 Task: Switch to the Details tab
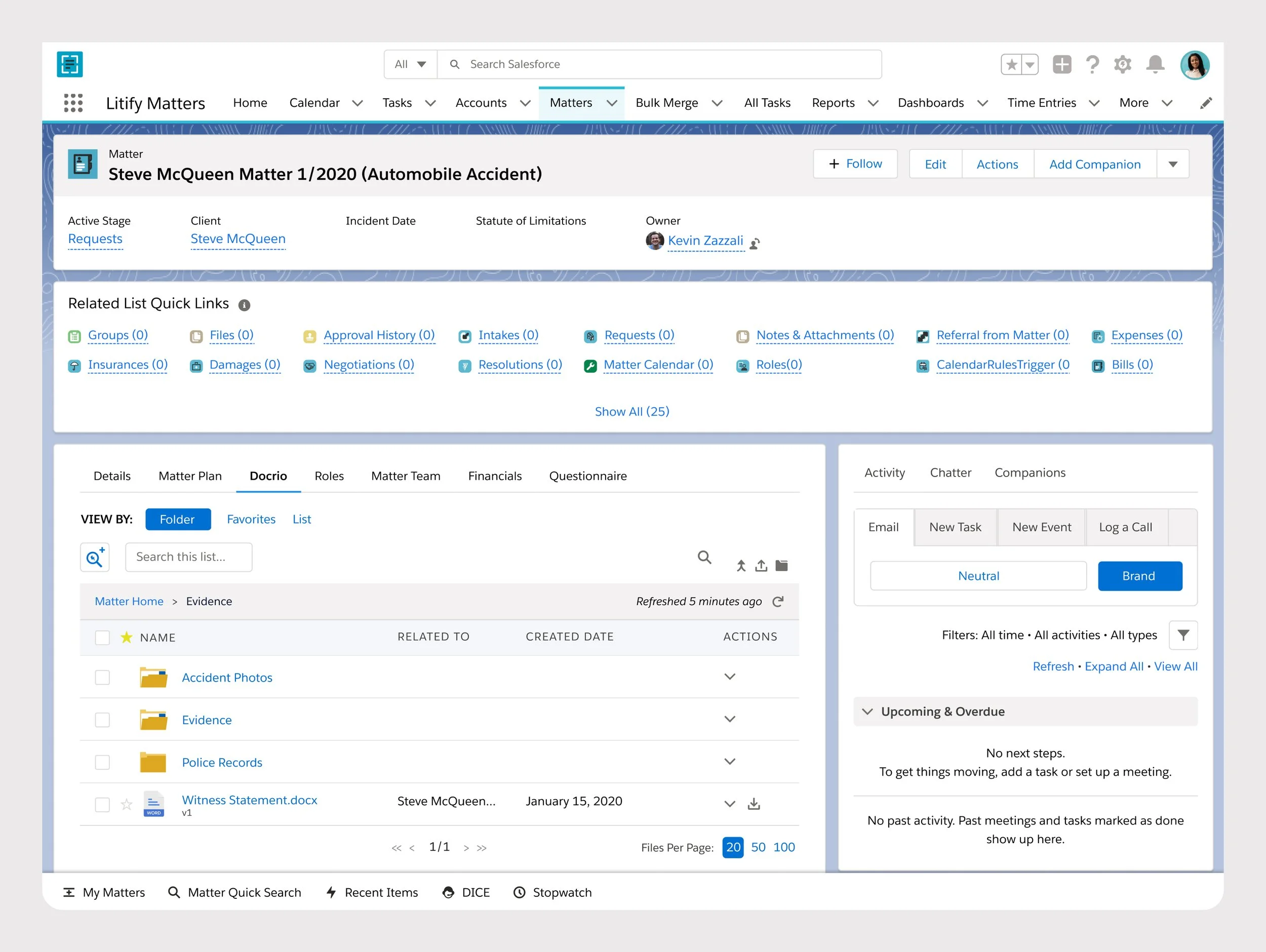tap(112, 475)
